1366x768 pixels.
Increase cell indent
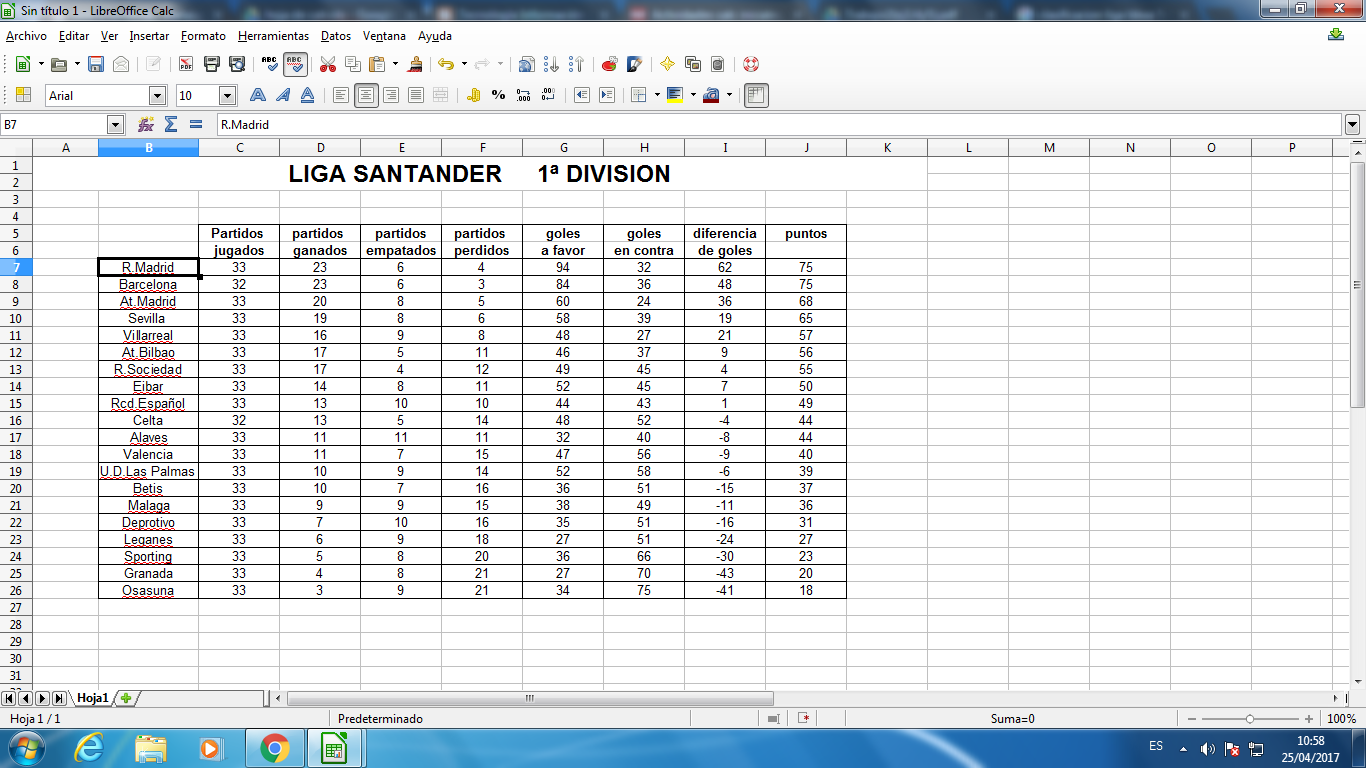pos(606,95)
